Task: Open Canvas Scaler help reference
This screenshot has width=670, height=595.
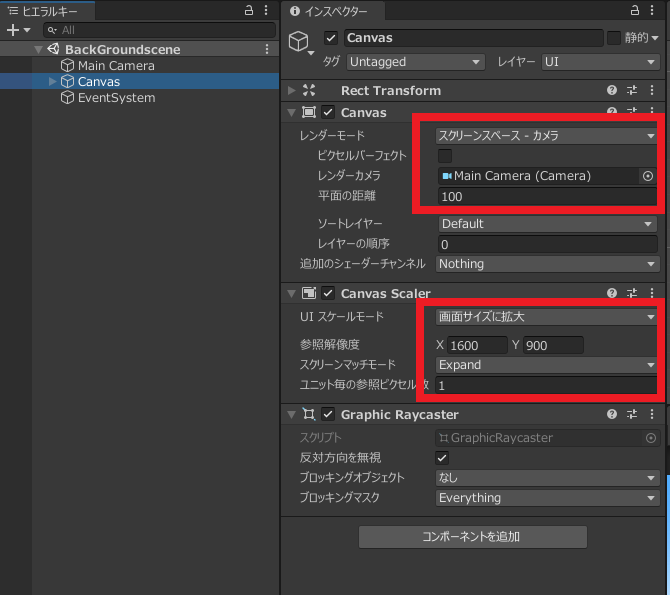Action: pyautogui.click(x=612, y=293)
